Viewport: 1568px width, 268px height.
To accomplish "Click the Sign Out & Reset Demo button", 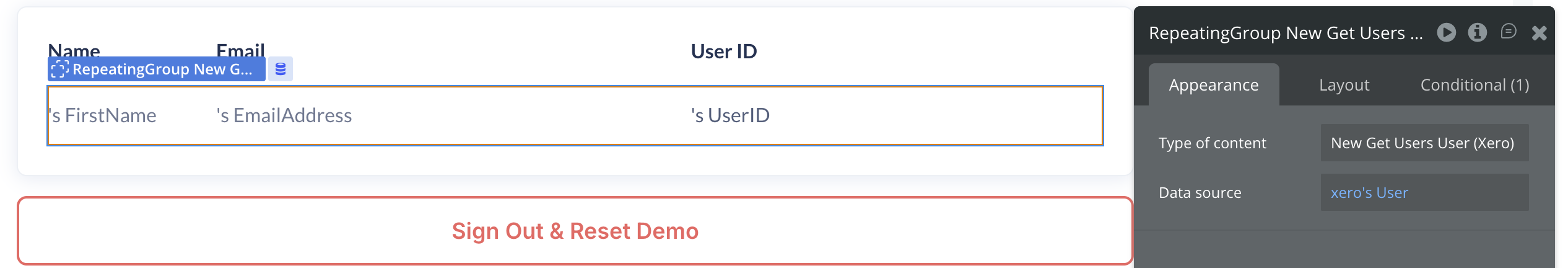I will point(575,231).
